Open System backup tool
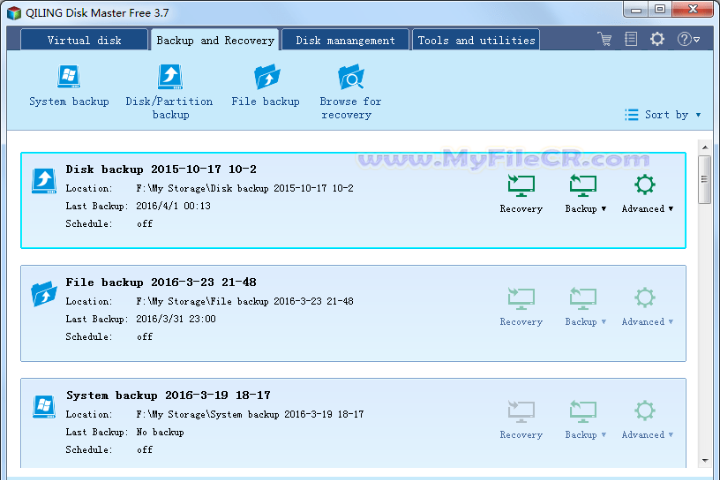 click(69, 86)
